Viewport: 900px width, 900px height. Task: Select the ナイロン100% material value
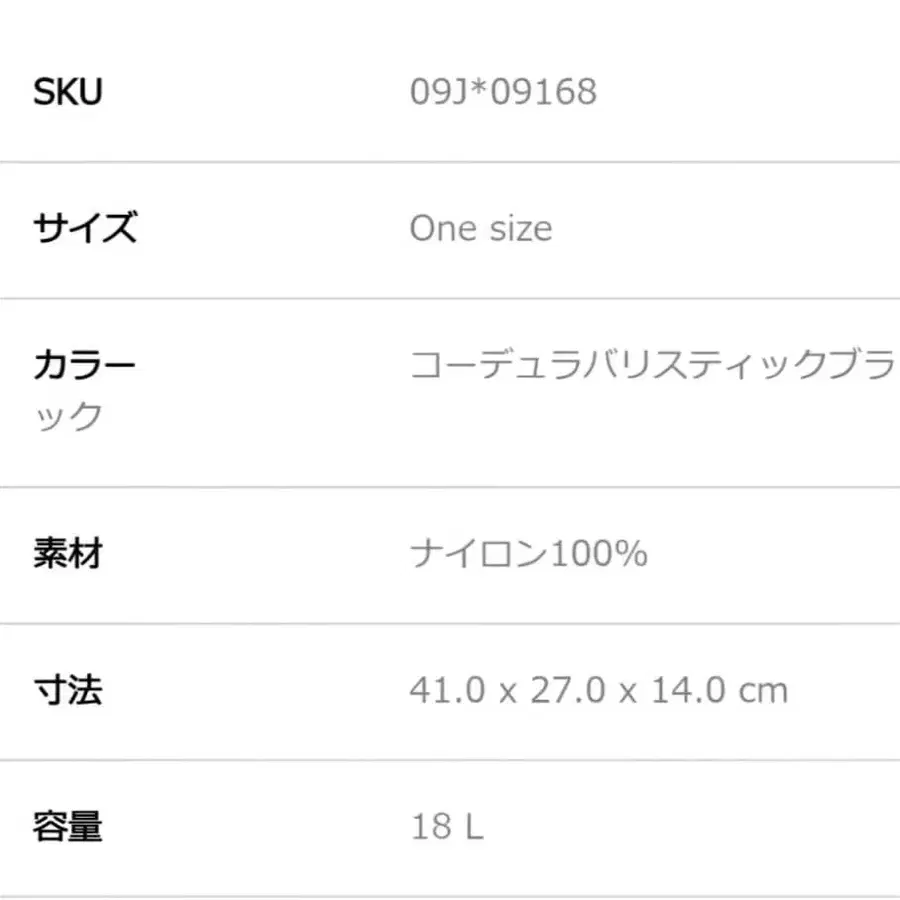coord(528,553)
